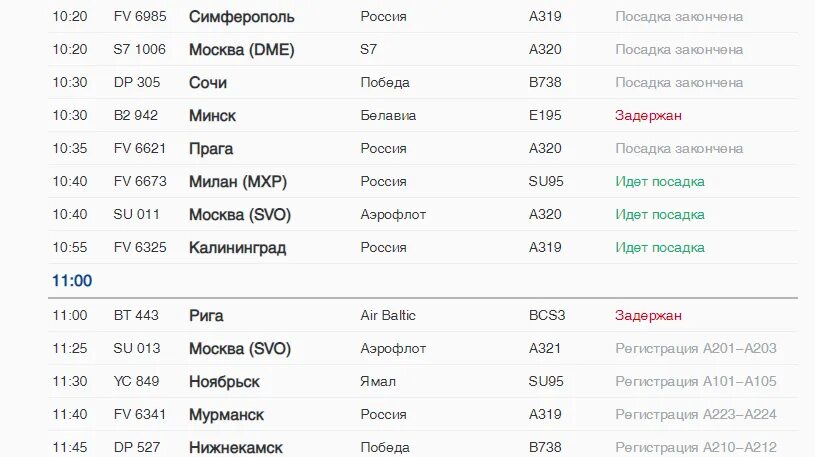Open the Сочи flight DP 305 row
Screen dimensions: 815x457
[x=423, y=82]
